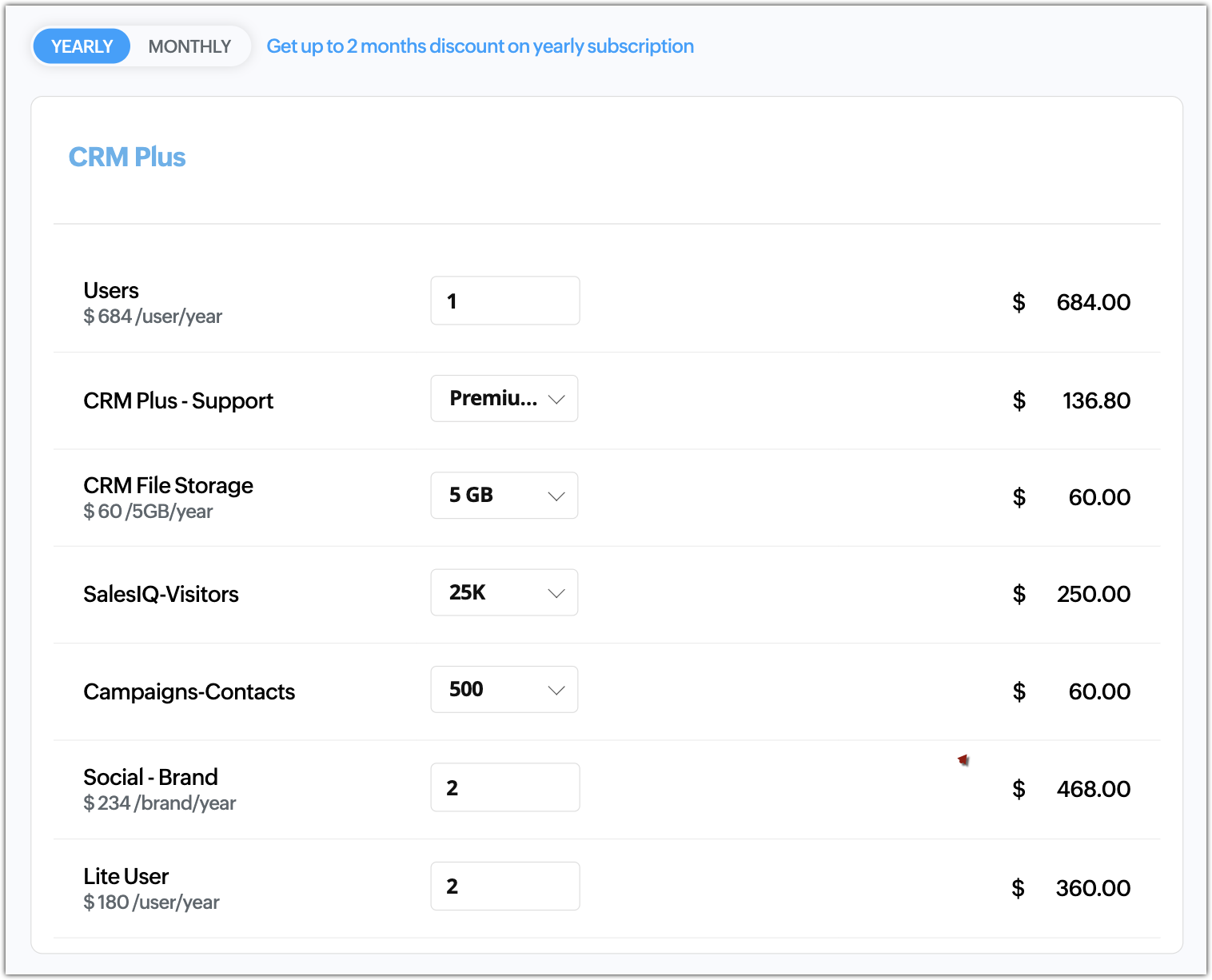Click the Social - Brand label
Image resolution: width=1212 pixels, height=980 pixels.
150,777
